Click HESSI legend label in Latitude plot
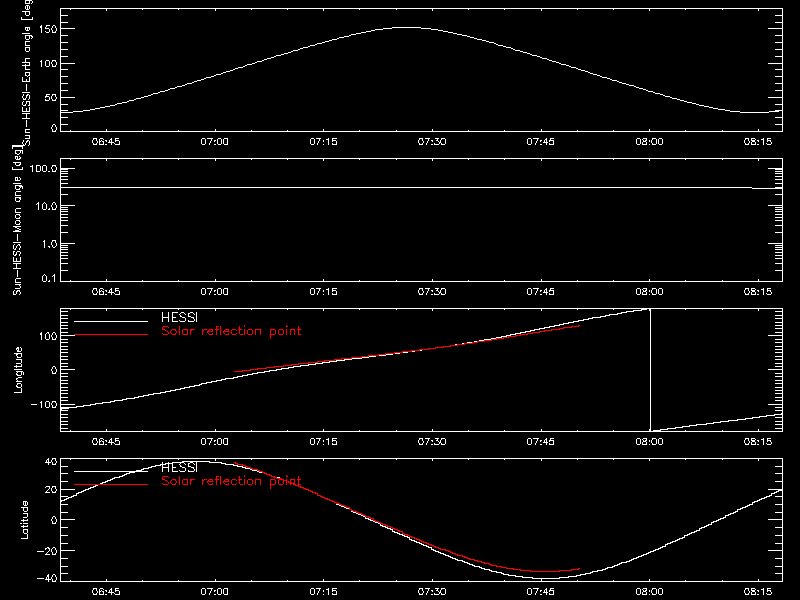 click(x=179, y=467)
